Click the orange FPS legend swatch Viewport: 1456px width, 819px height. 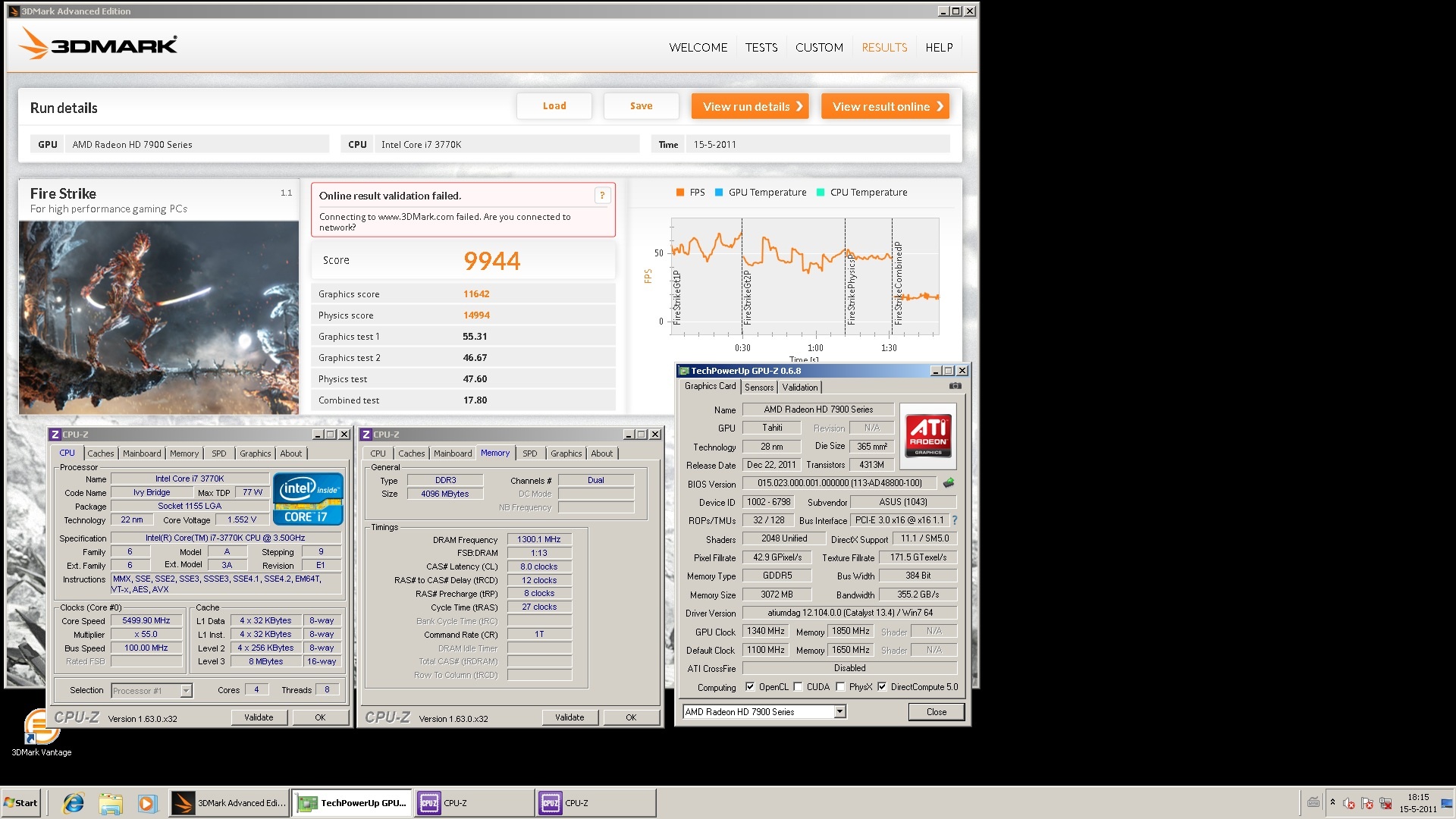680,193
